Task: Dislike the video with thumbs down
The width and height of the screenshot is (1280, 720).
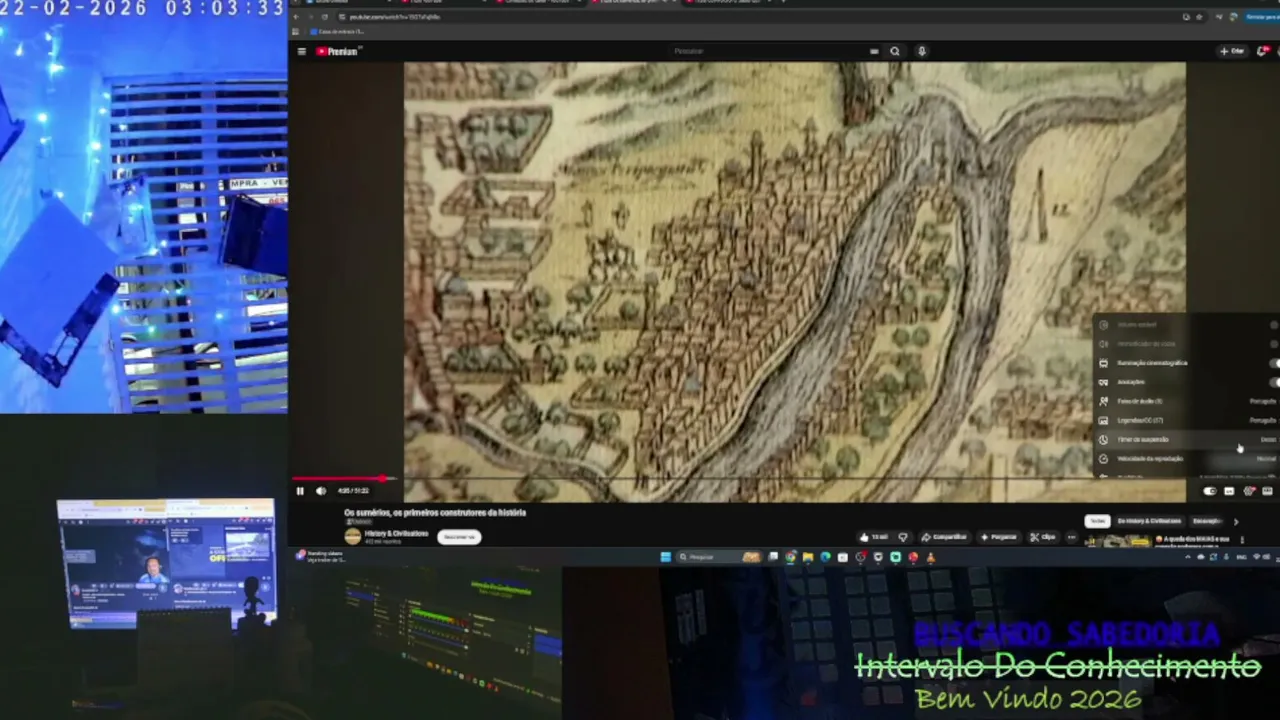Action: pyautogui.click(x=903, y=537)
